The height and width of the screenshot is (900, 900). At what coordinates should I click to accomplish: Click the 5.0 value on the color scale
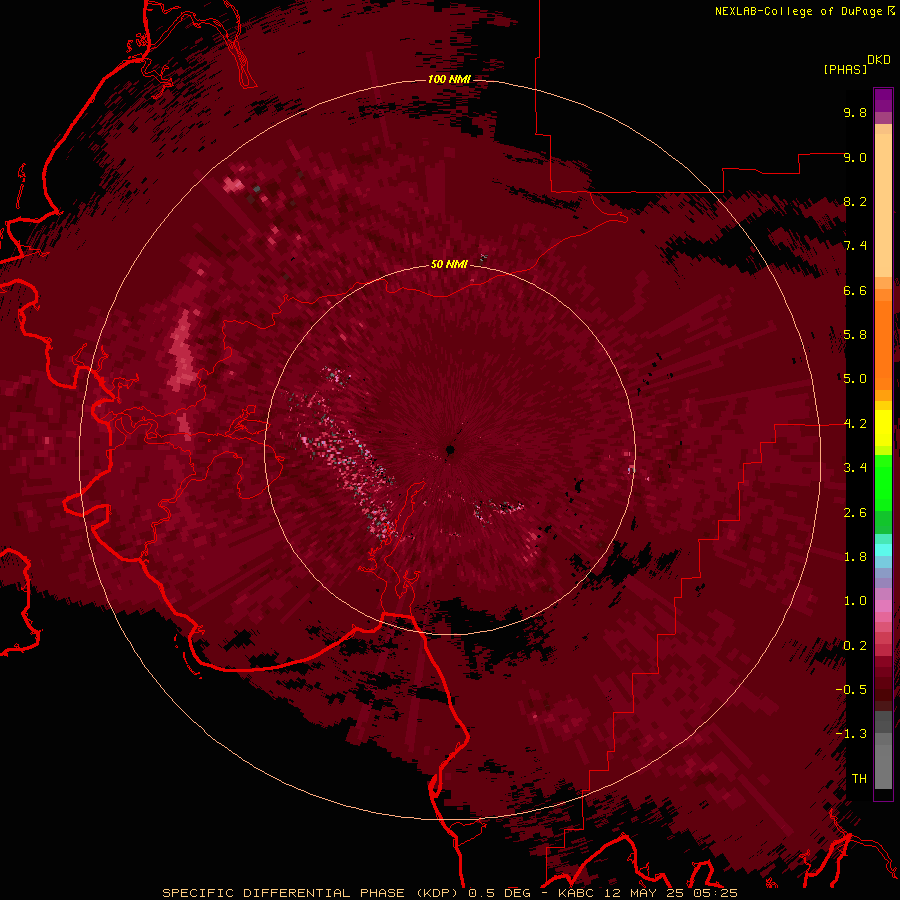tap(855, 379)
